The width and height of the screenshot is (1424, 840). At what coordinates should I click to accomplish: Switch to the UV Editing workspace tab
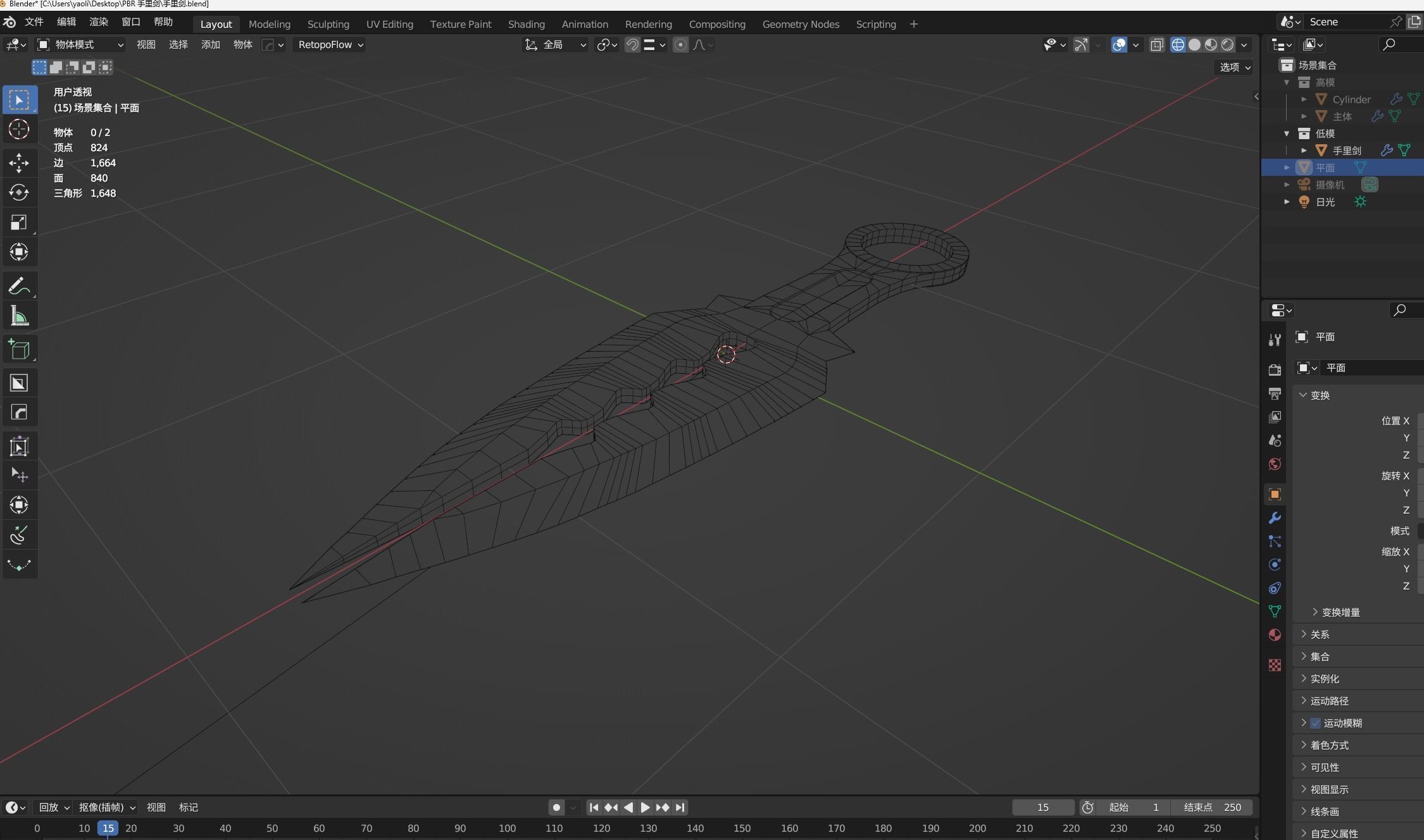389,24
